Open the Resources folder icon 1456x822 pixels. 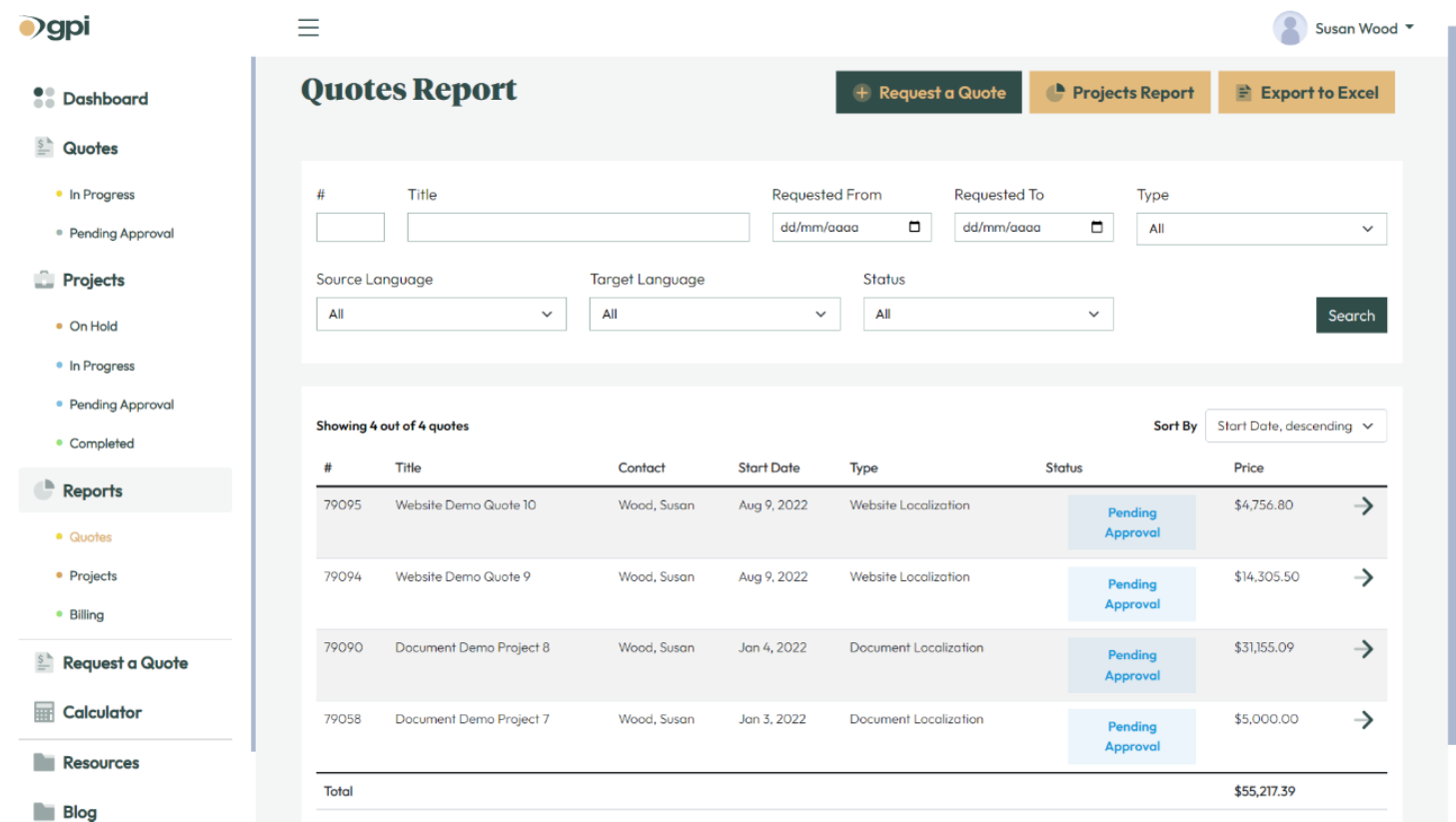[x=42, y=762]
